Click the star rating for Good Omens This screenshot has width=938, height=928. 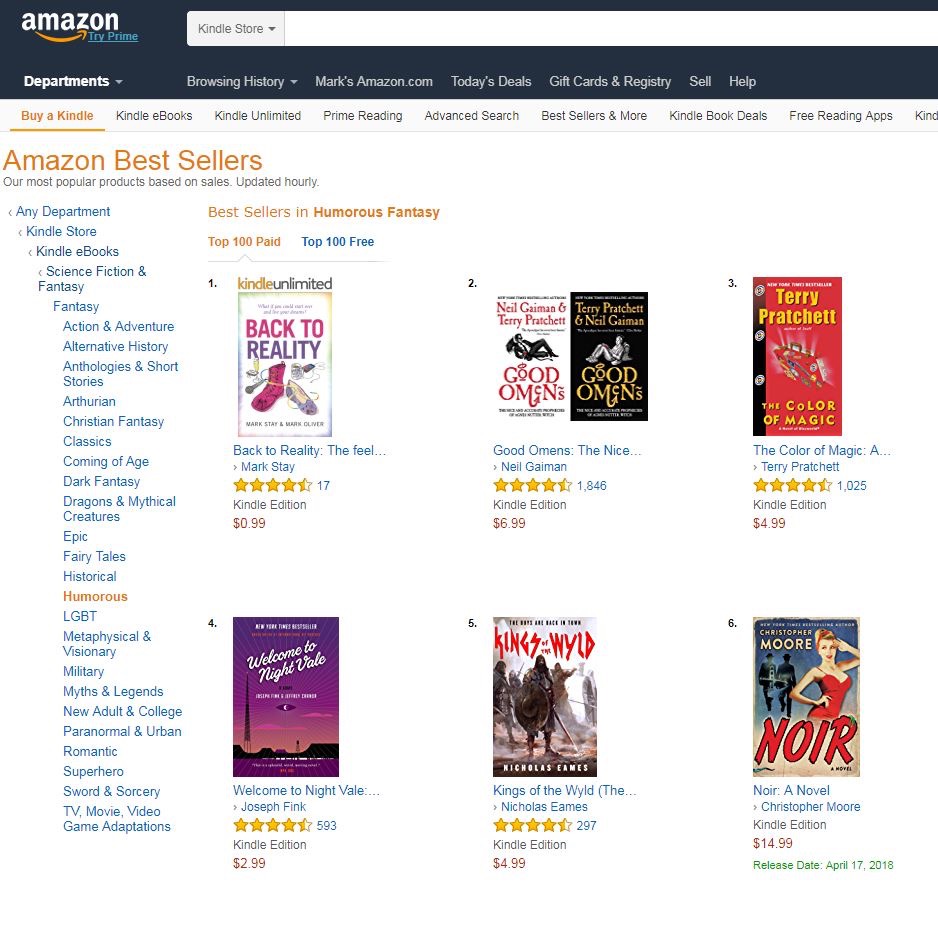click(532, 485)
